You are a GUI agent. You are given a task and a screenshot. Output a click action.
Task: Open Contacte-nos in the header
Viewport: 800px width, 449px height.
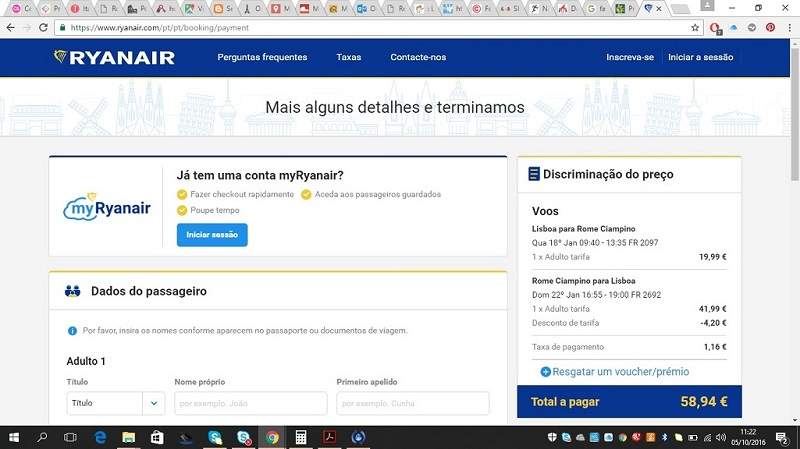coord(418,57)
